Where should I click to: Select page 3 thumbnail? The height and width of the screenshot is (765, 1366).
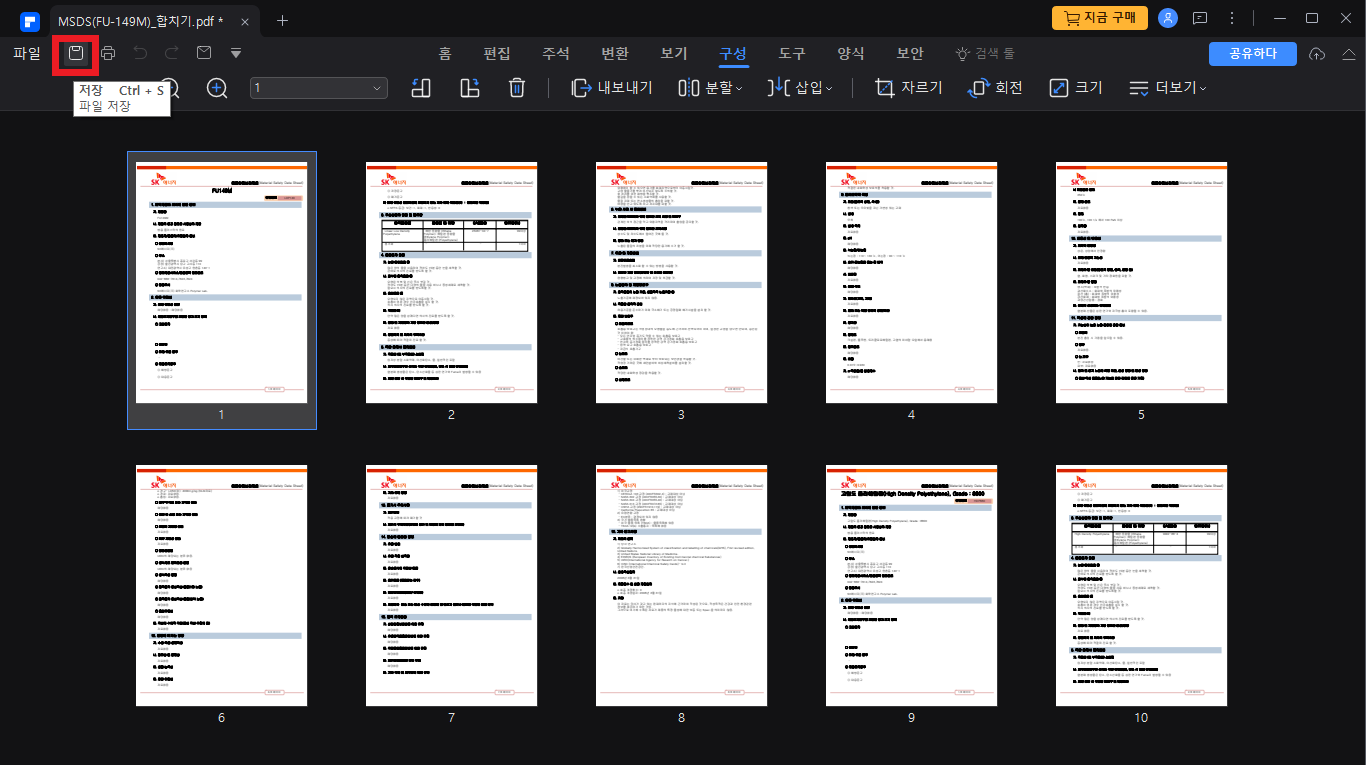pyautogui.click(x=682, y=283)
